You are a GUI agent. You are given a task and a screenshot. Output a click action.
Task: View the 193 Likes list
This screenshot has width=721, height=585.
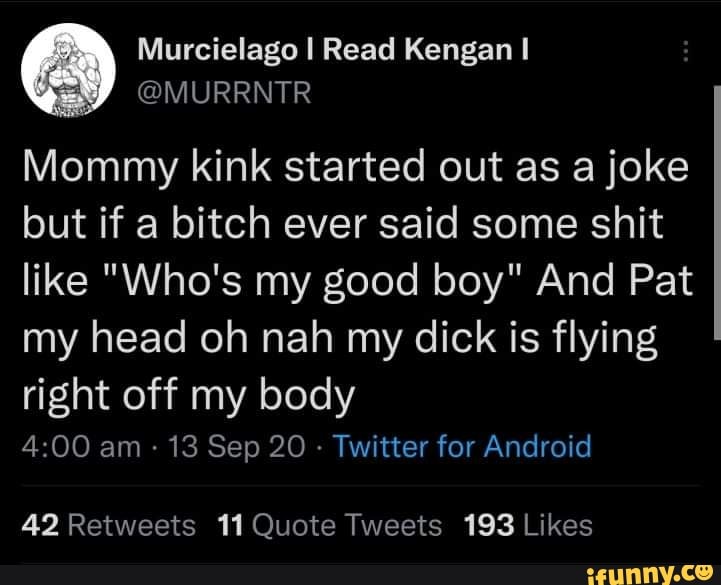click(x=528, y=526)
